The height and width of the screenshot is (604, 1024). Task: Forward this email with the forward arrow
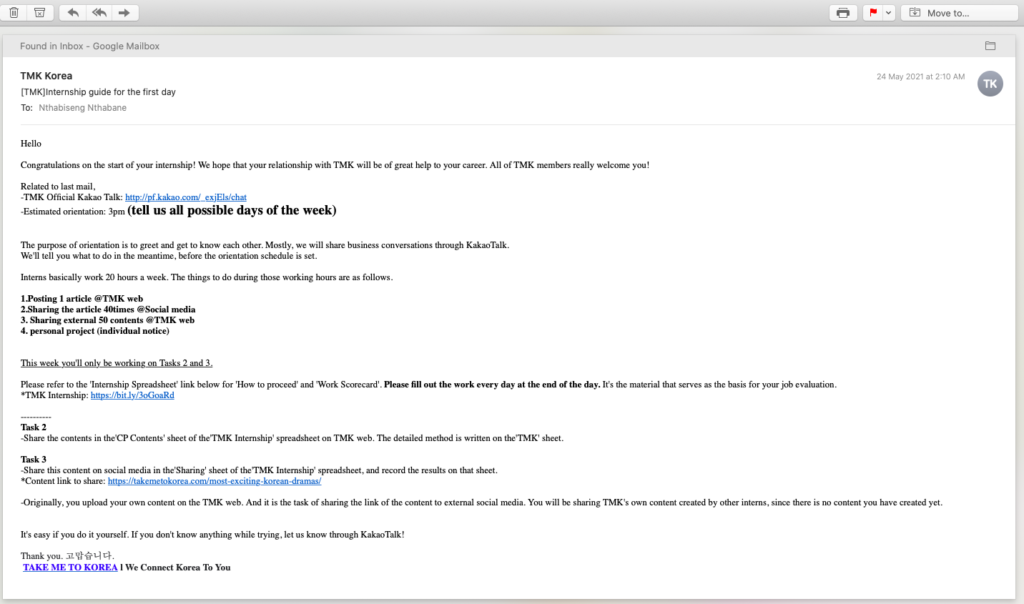point(124,12)
